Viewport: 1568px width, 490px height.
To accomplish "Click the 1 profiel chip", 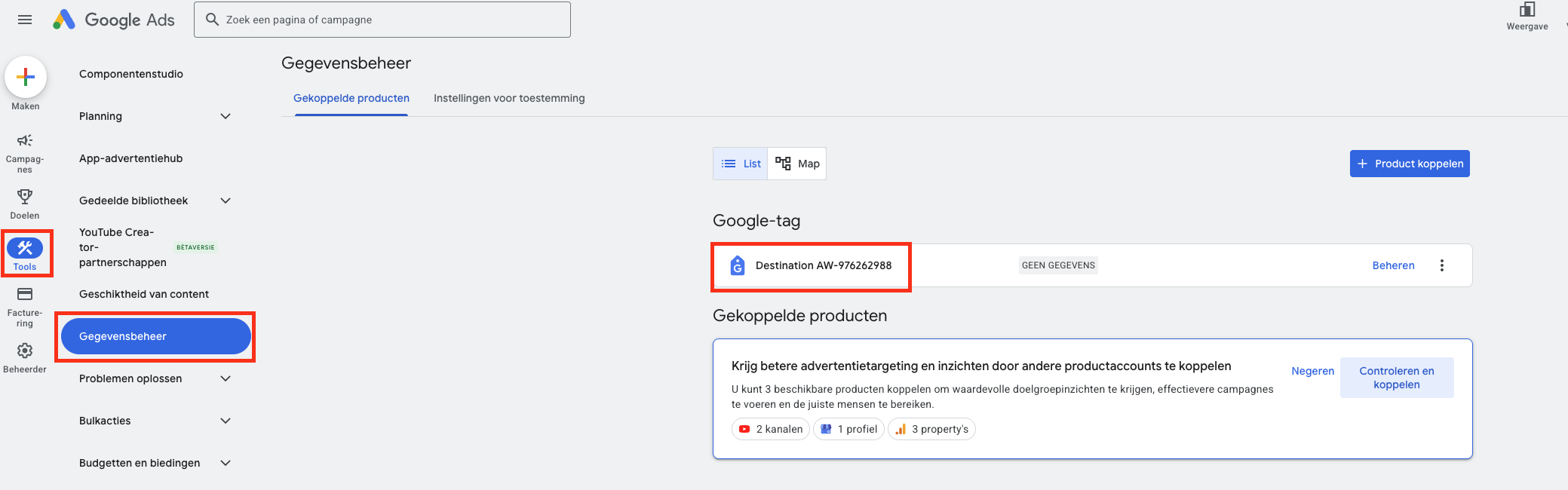I will (849, 429).
